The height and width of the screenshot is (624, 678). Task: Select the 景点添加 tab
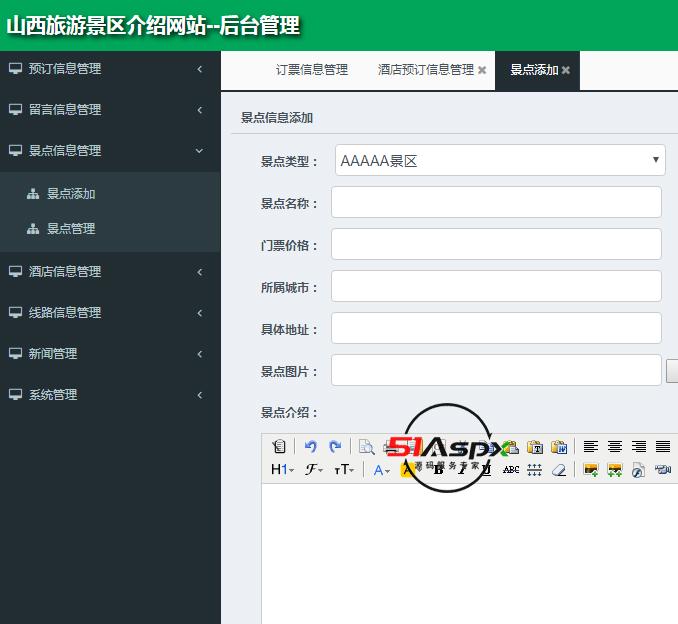(x=534, y=70)
